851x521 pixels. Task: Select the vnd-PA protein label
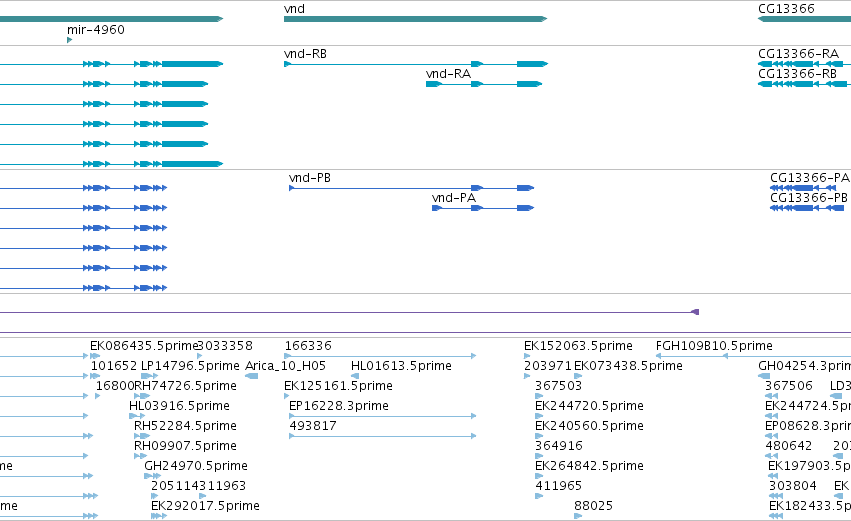click(x=454, y=198)
